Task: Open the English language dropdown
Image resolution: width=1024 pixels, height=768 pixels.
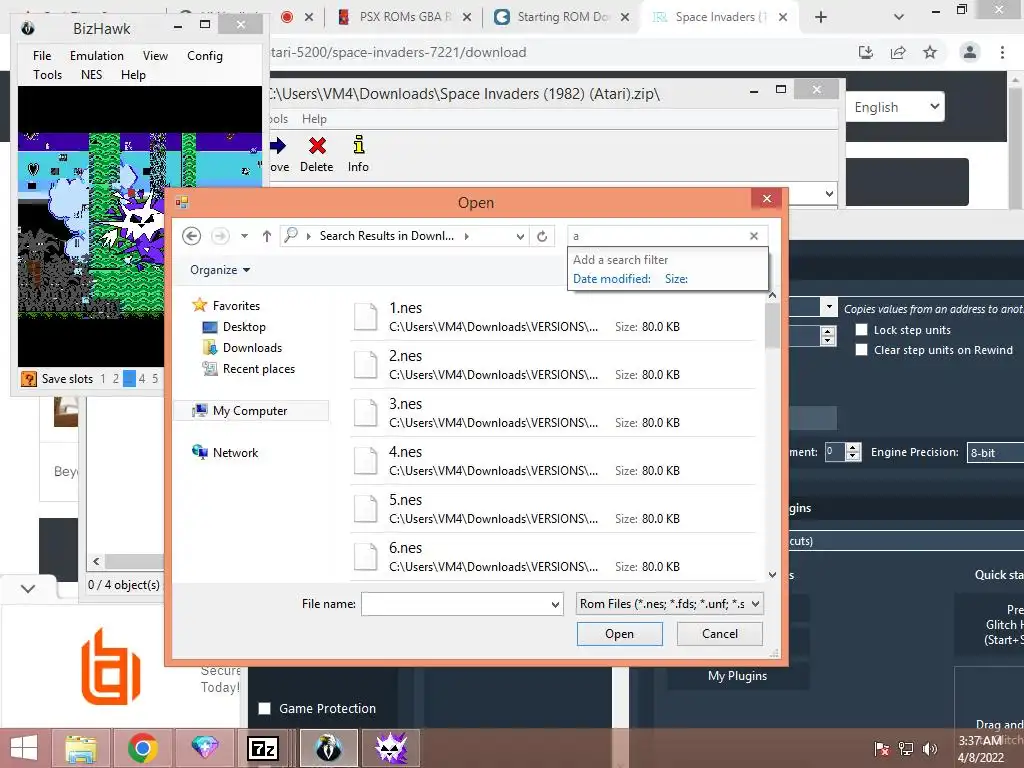Action: [895, 106]
